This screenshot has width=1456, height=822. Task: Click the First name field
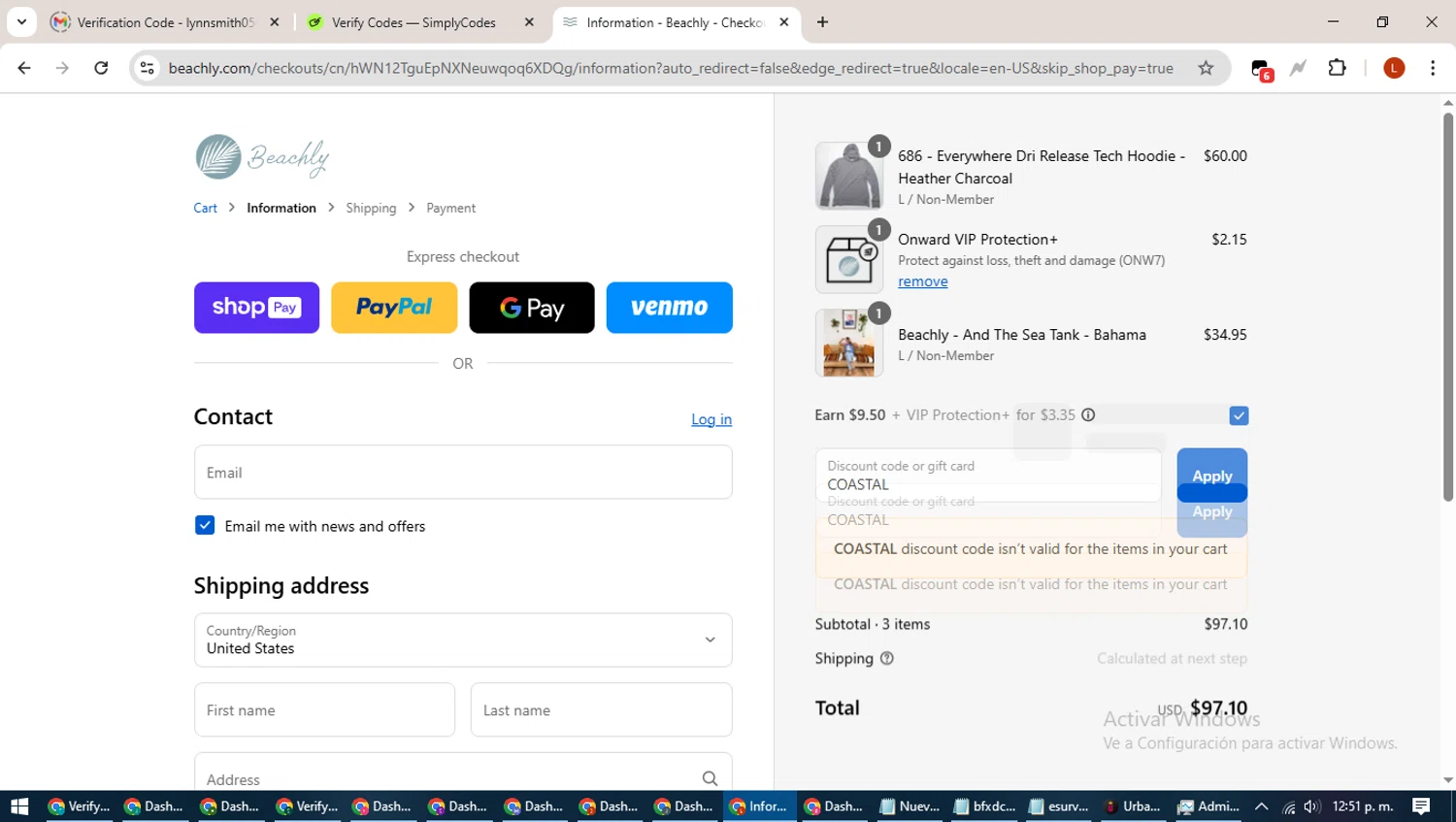(324, 709)
